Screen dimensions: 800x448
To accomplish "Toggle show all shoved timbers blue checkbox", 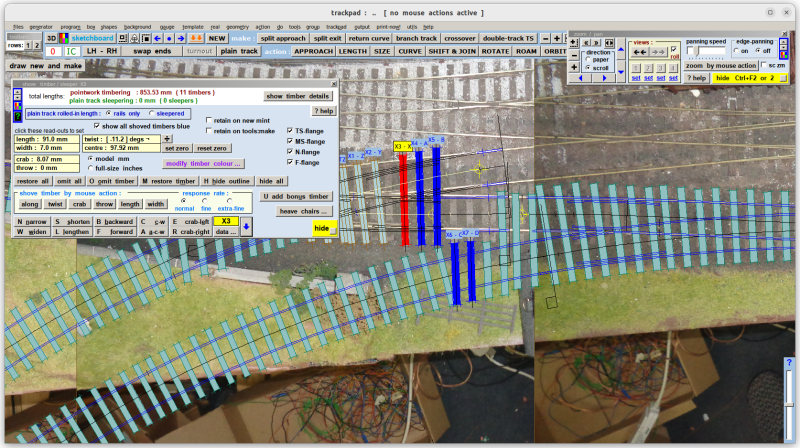I will click(x=96, y=126).
